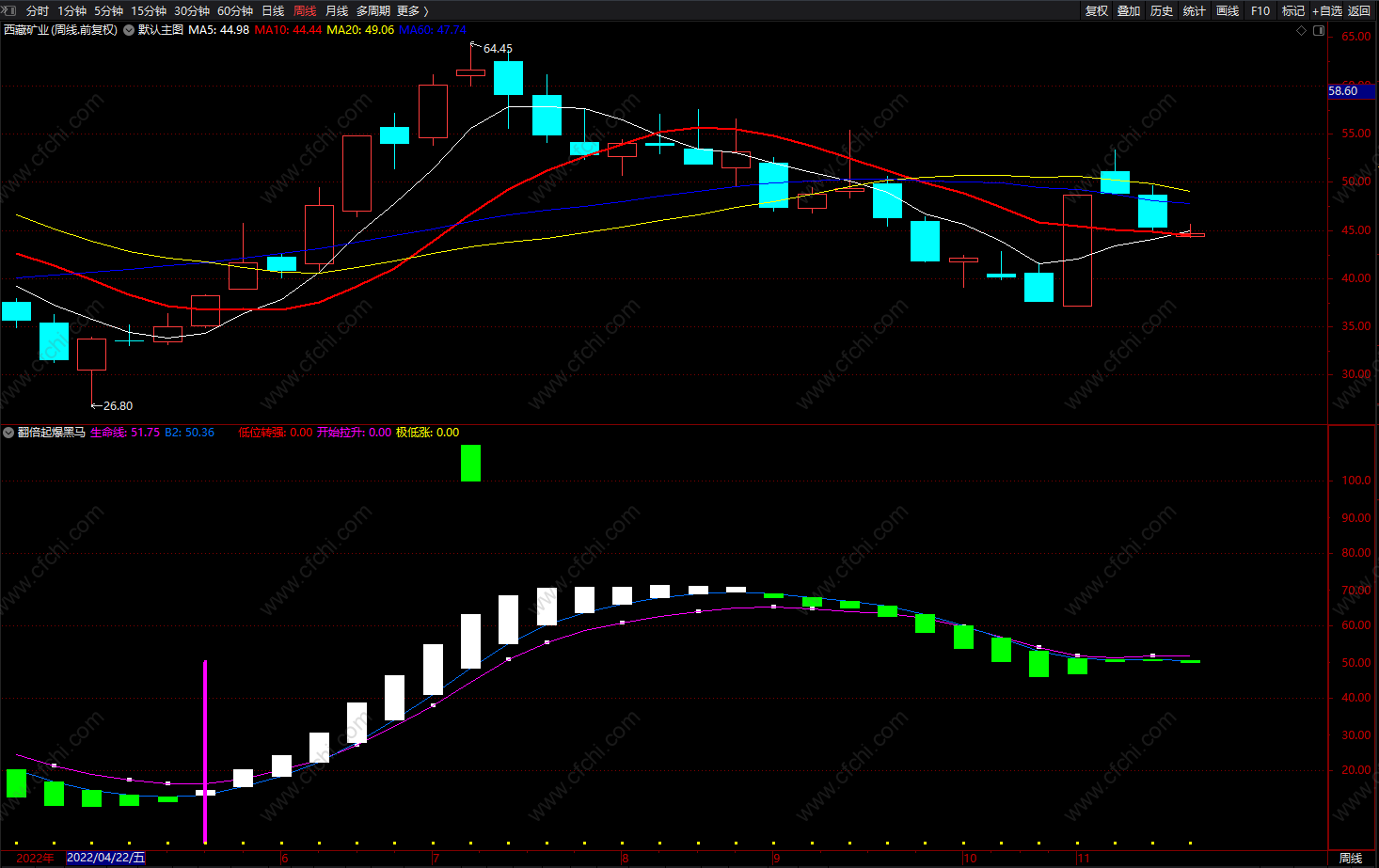Click month 9 on the time axis
Image resolution: width=1379 pixels, height=868 pixels.
(x=777, y=858)
